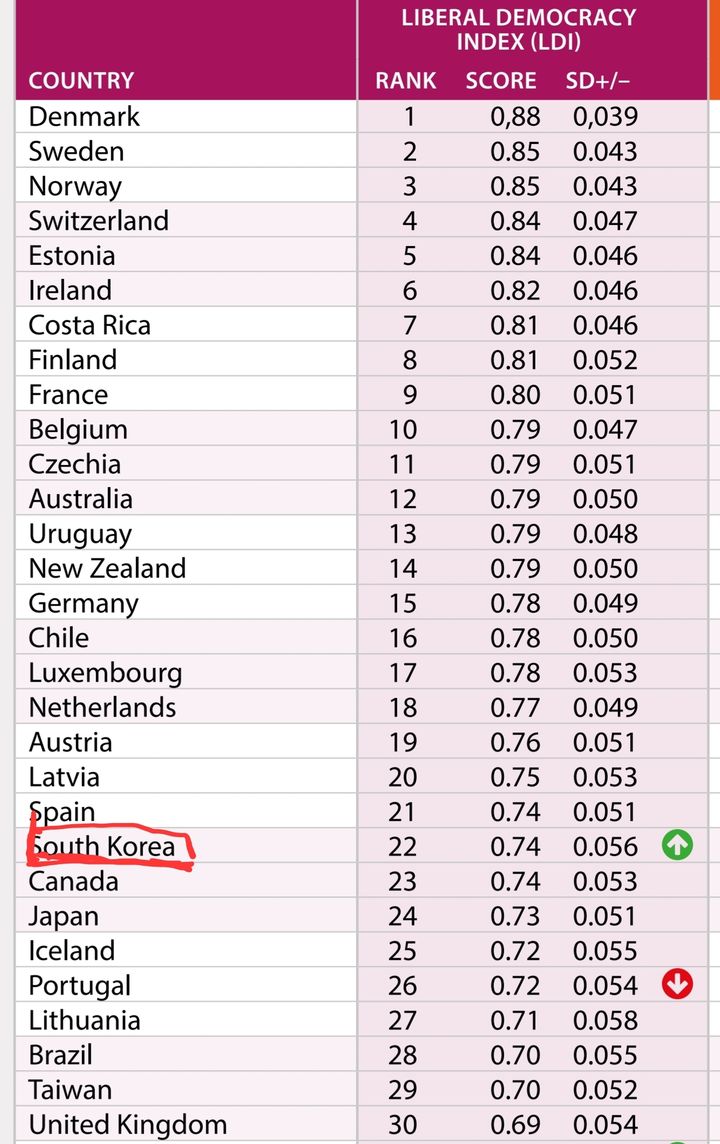Click Denmark's score value 0,88
720x1144 pixels.
515,117
